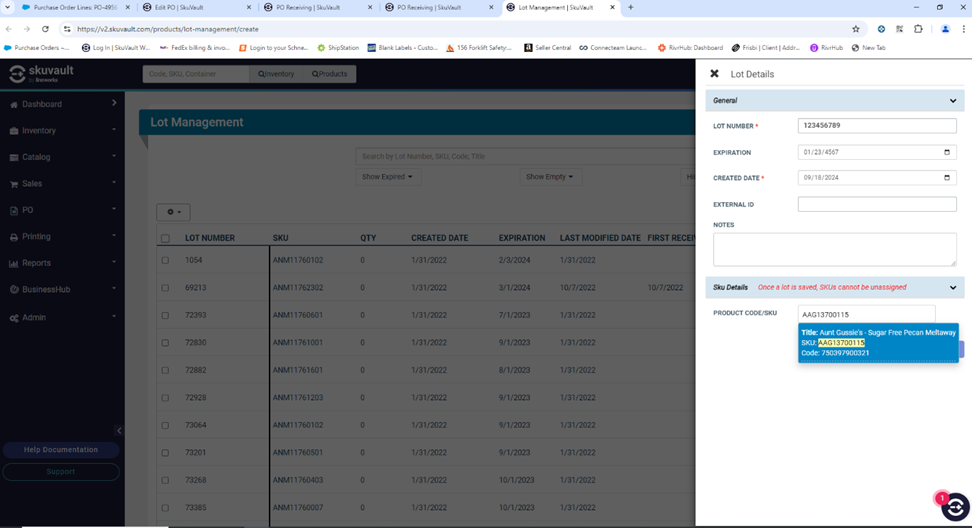Open the Dashboard sidebar icon
The width and height of the screenshot is (972, 528).
coord(14,105)
